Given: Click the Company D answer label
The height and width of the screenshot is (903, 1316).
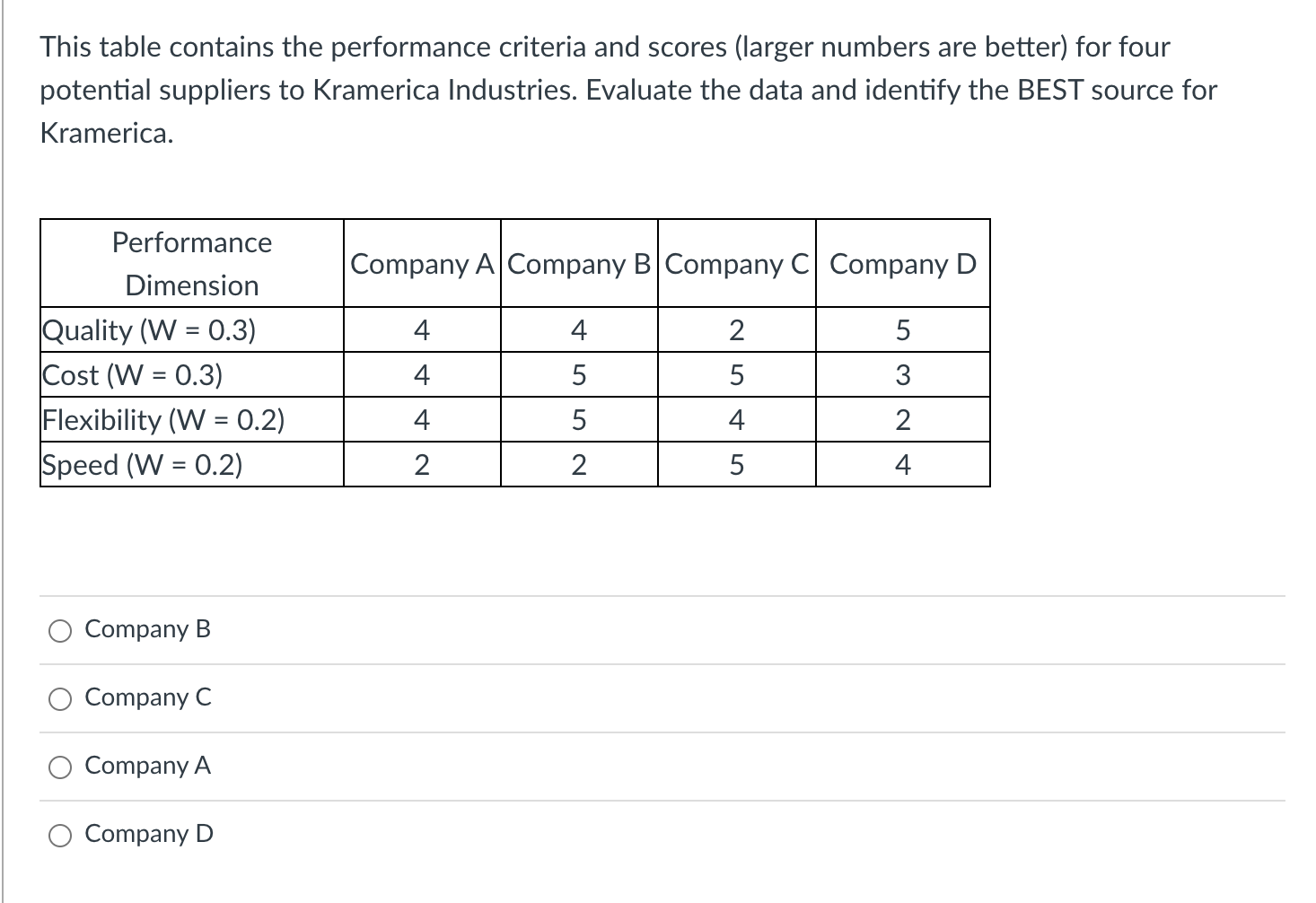Looking at the screenshot, I should (x=147, y=834).
